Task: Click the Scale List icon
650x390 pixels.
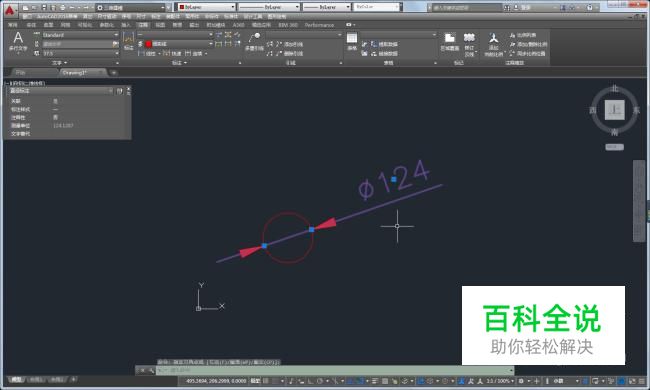Action: pyautogui.click(x=513, y=35)
